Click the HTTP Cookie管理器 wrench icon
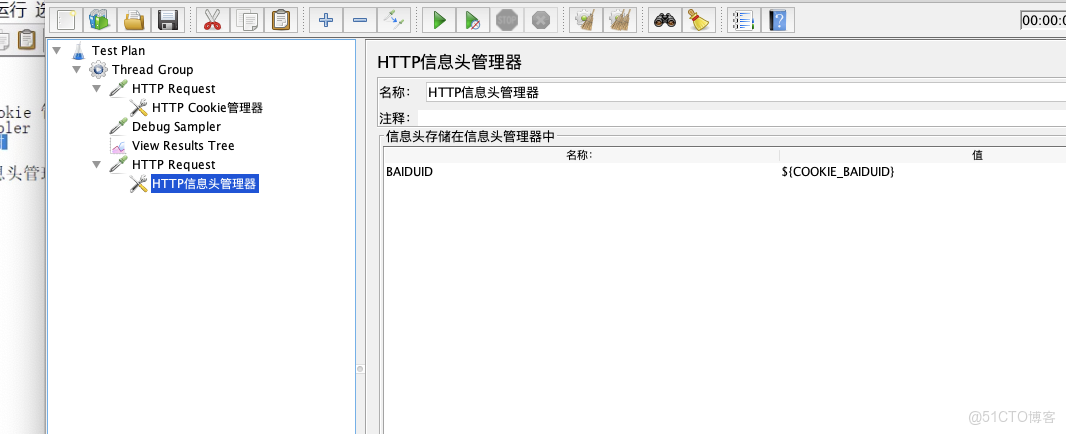Viewport: 1066px width, 434px height. pos(139,107)
